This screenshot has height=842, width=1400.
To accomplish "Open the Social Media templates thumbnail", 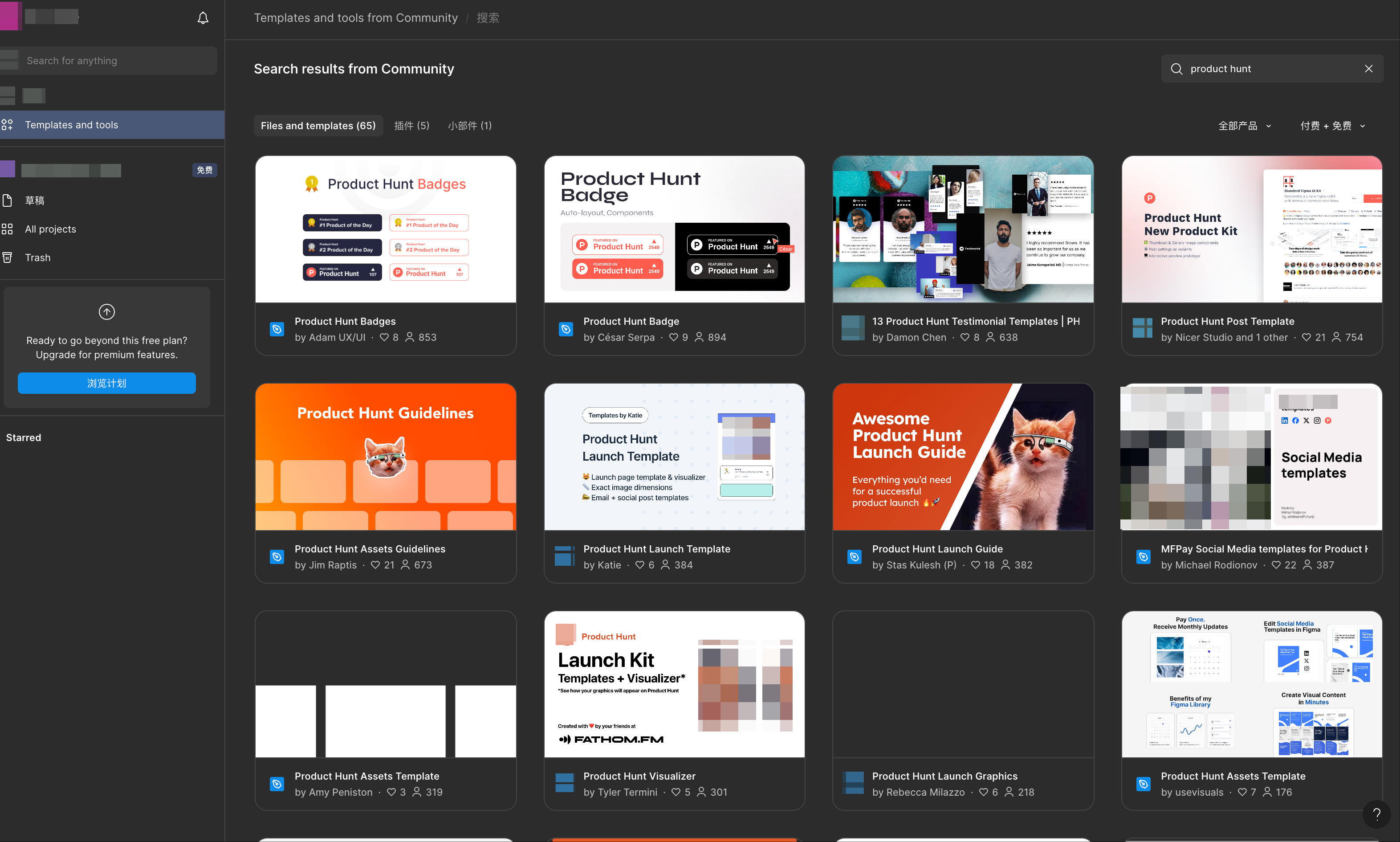I will [x=1251, y=457].
